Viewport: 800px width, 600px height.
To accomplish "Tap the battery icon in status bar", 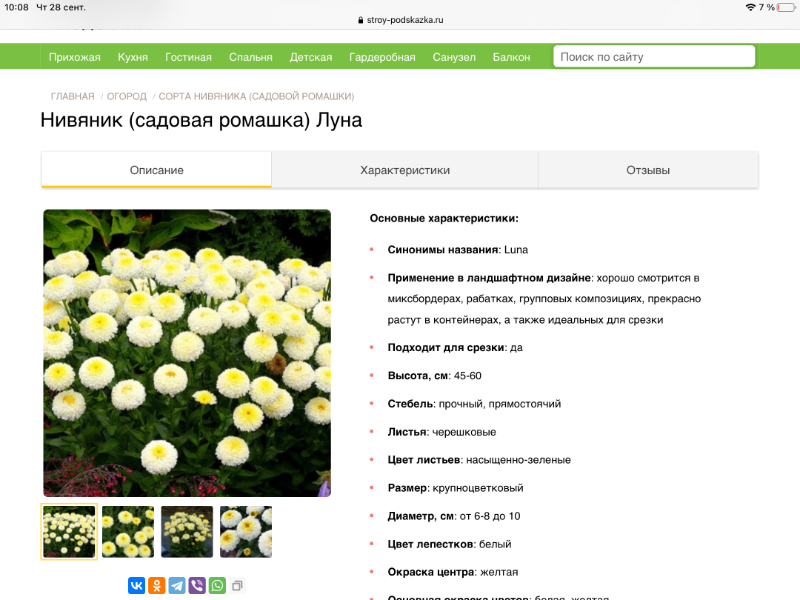I will pyautogui.click(x=786, y=7).
